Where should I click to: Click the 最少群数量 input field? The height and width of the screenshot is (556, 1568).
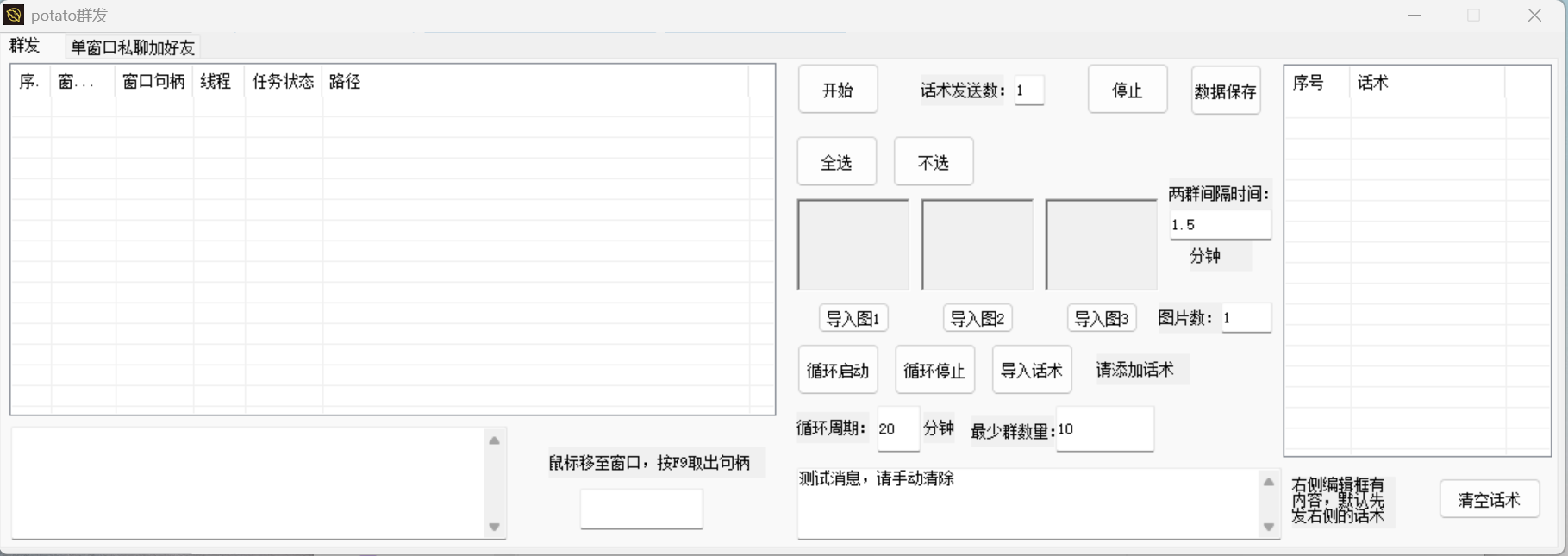click(x=1105, y=429)
